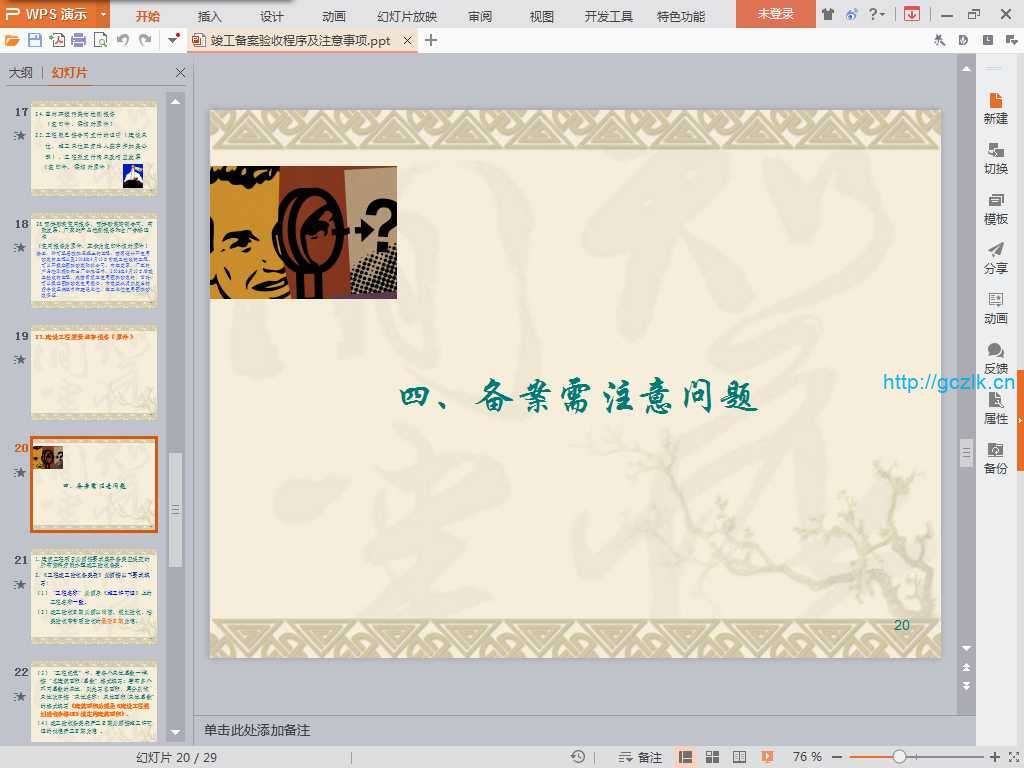Click the Print icon
Viewport: 1024px width, 768px height.
point(78,40)
